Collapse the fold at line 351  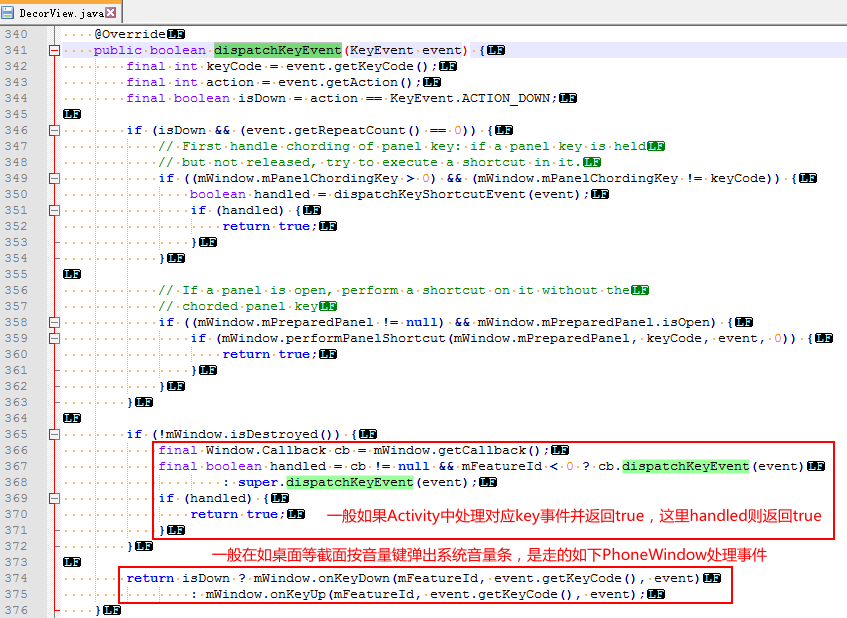click(54, 210)
